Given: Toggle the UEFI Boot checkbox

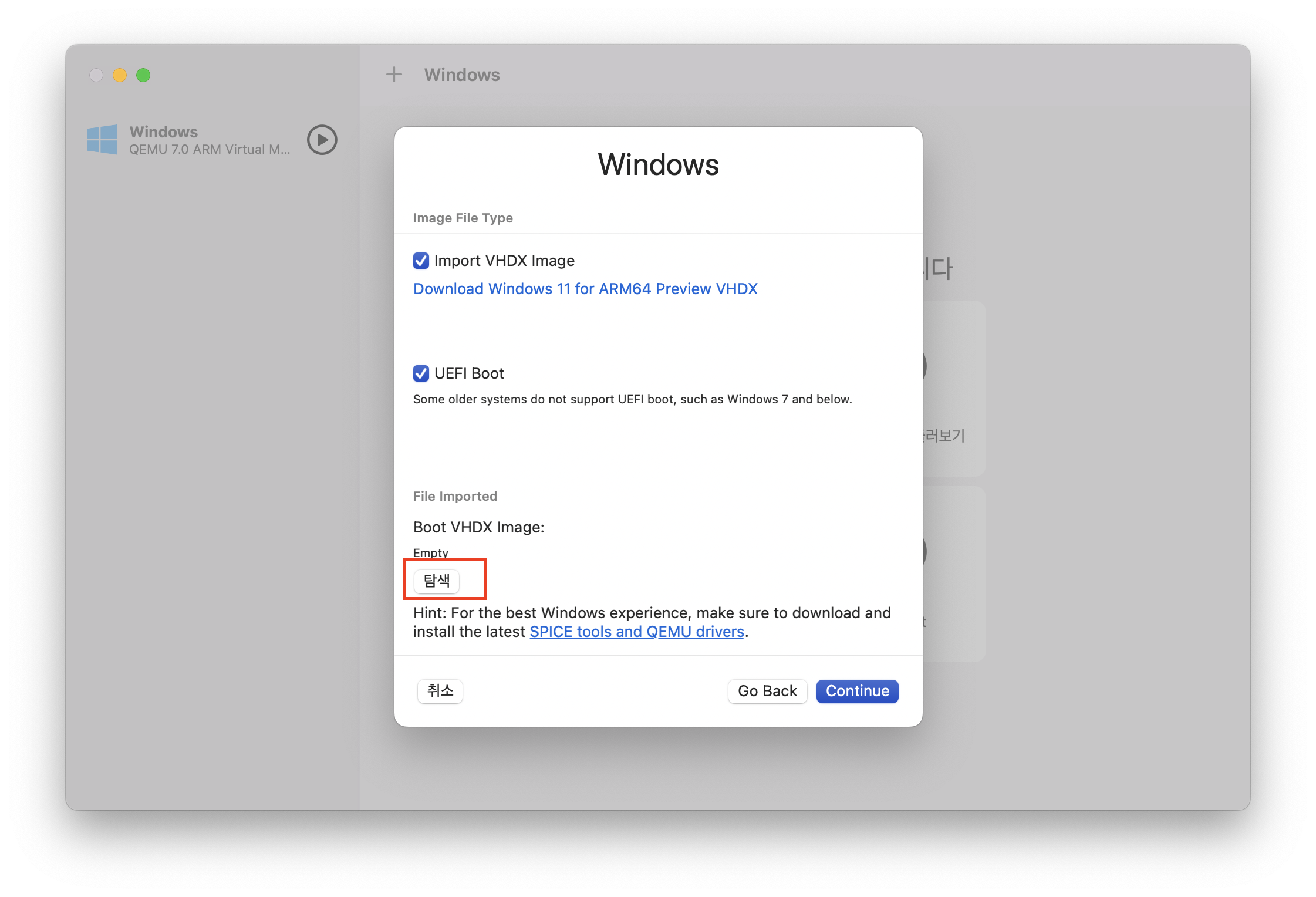Looking at the screenshot, I should point(421,373).
